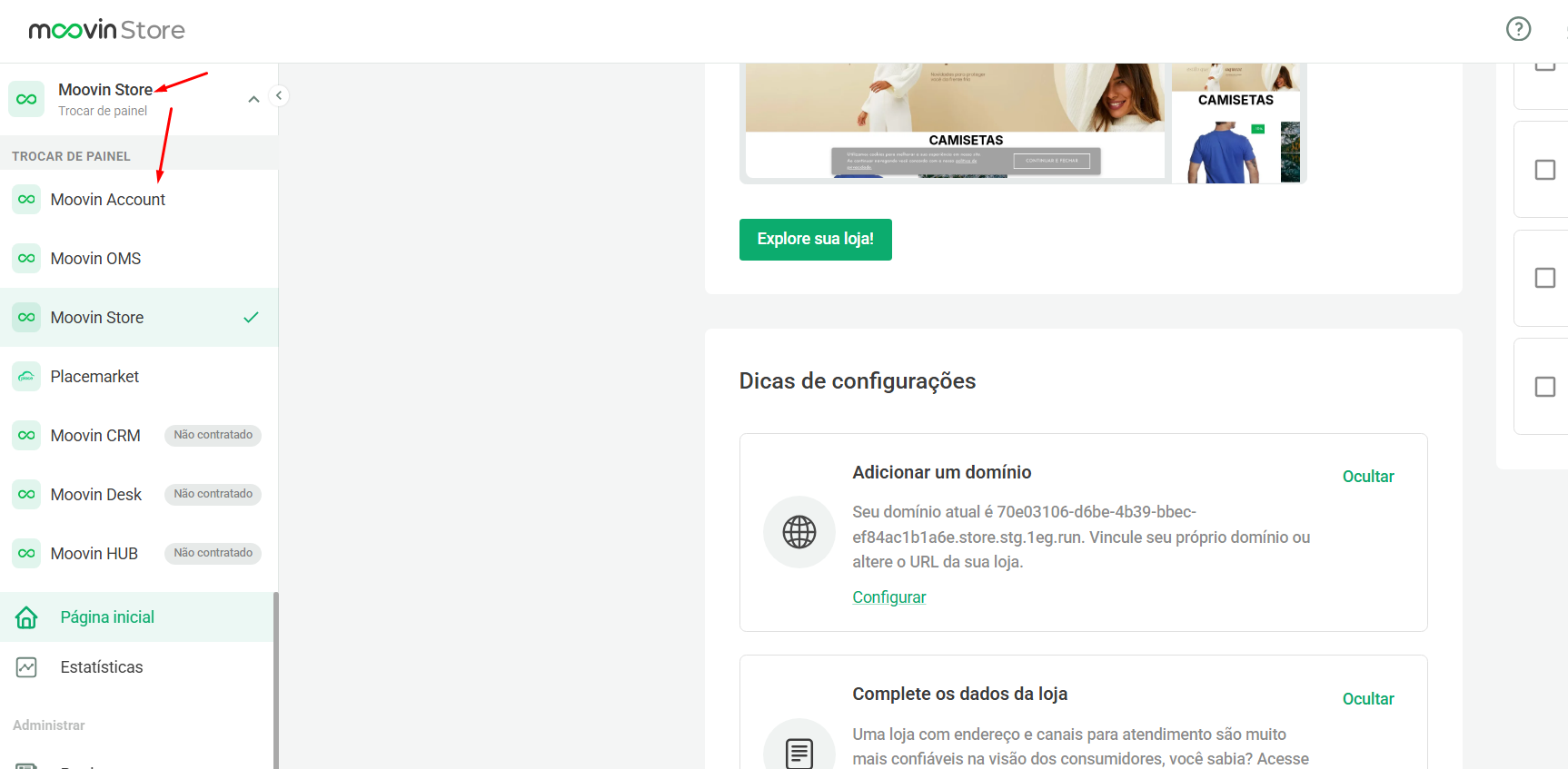This screenshot has height=769, width=1568.
Task: Click the Moovin Account infinity icon
Action: 26,199
